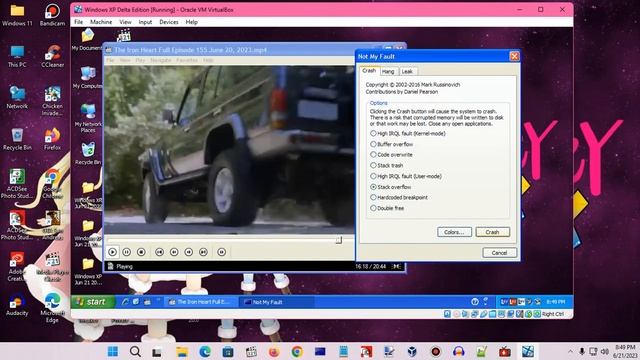Open the host Recycle Bin desktop icon

click(x=17, y=139)
